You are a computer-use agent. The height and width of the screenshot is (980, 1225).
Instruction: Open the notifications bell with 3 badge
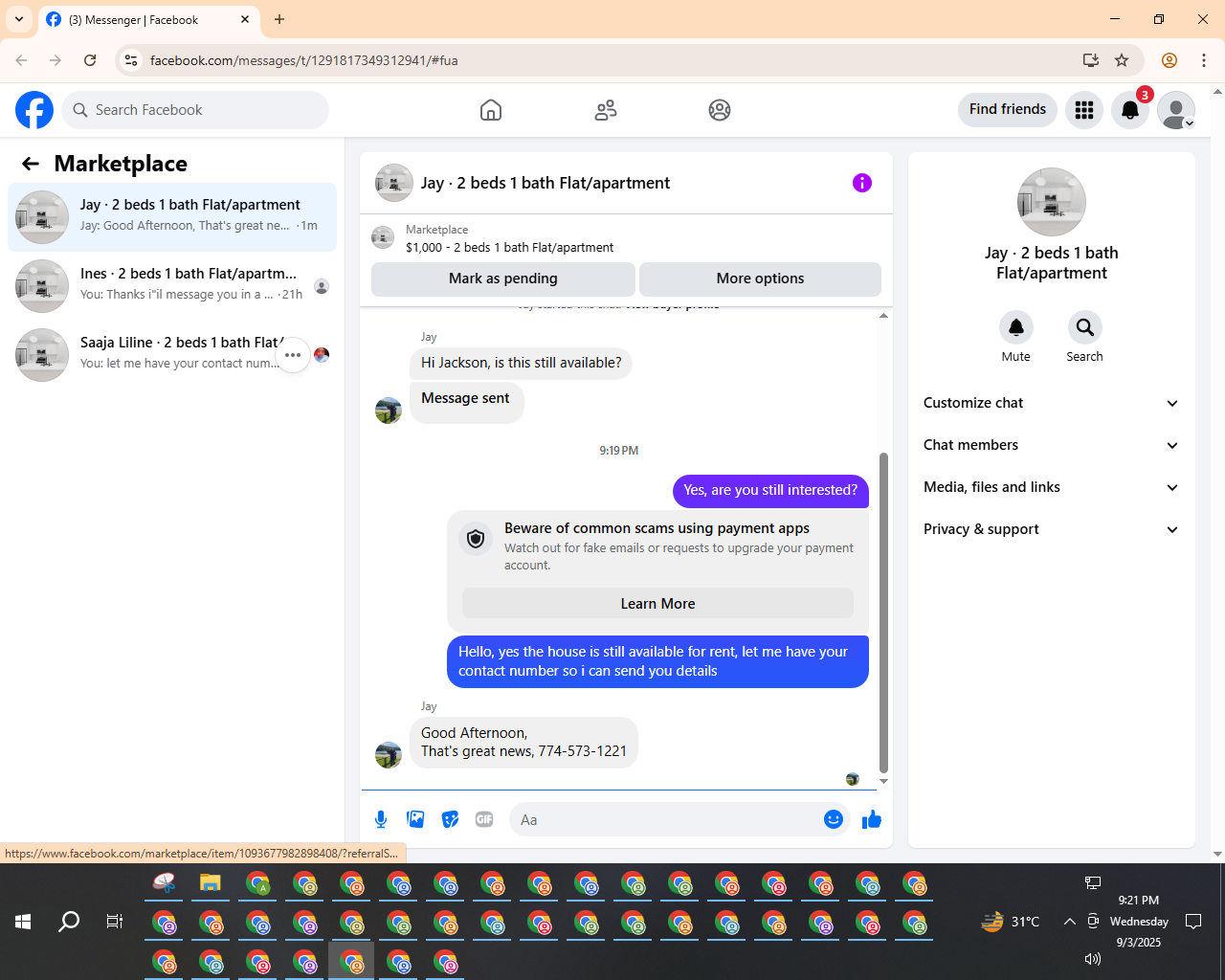(1130, 110)
